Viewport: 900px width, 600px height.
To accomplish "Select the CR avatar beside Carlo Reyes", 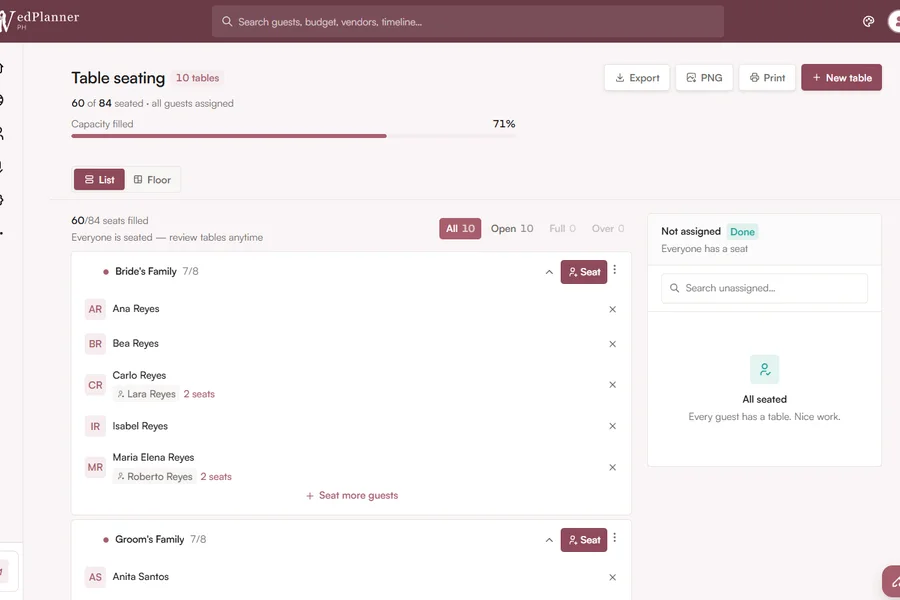I will point(95,385).
